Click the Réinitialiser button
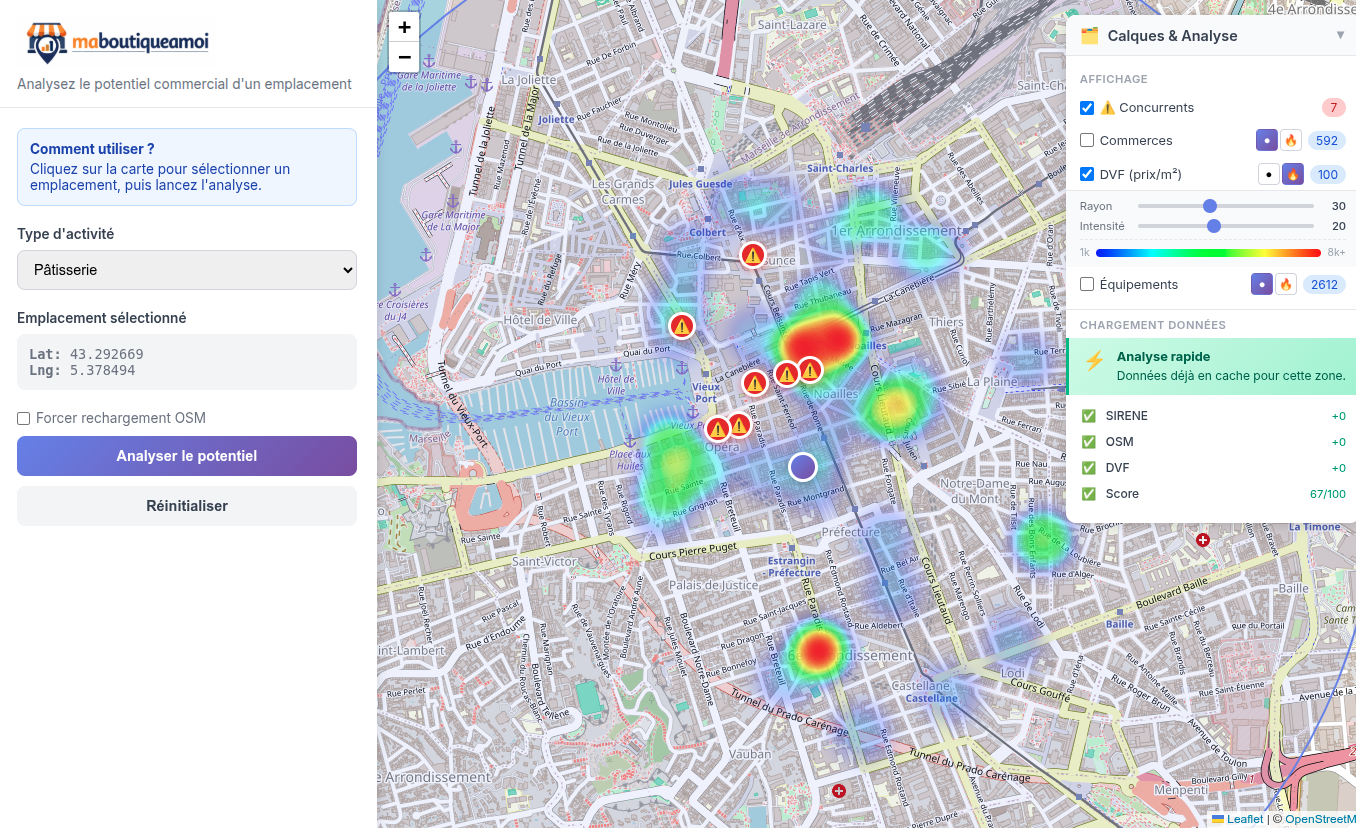1356x828 pixels. [187, 506]
